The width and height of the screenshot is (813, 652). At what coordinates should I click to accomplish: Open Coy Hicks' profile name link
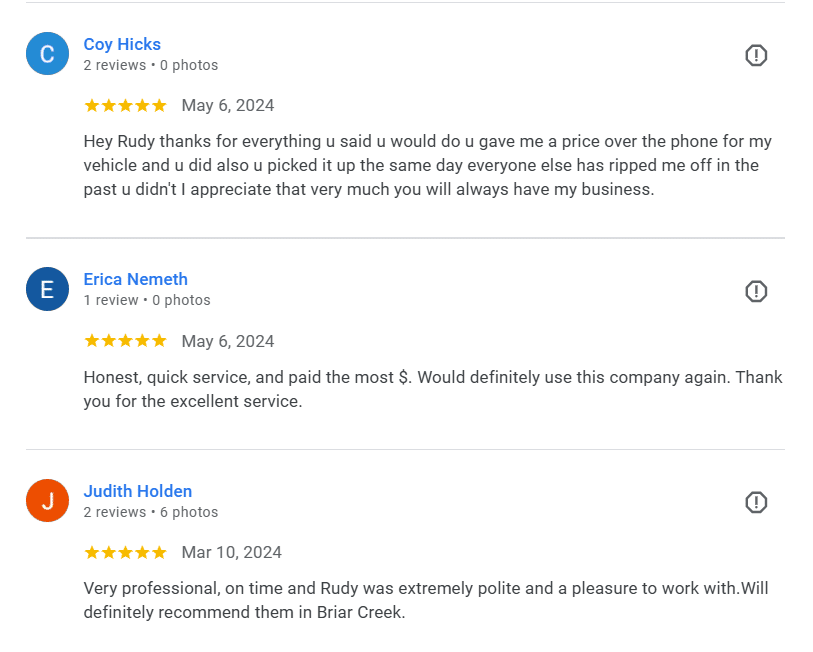(122, 44)
